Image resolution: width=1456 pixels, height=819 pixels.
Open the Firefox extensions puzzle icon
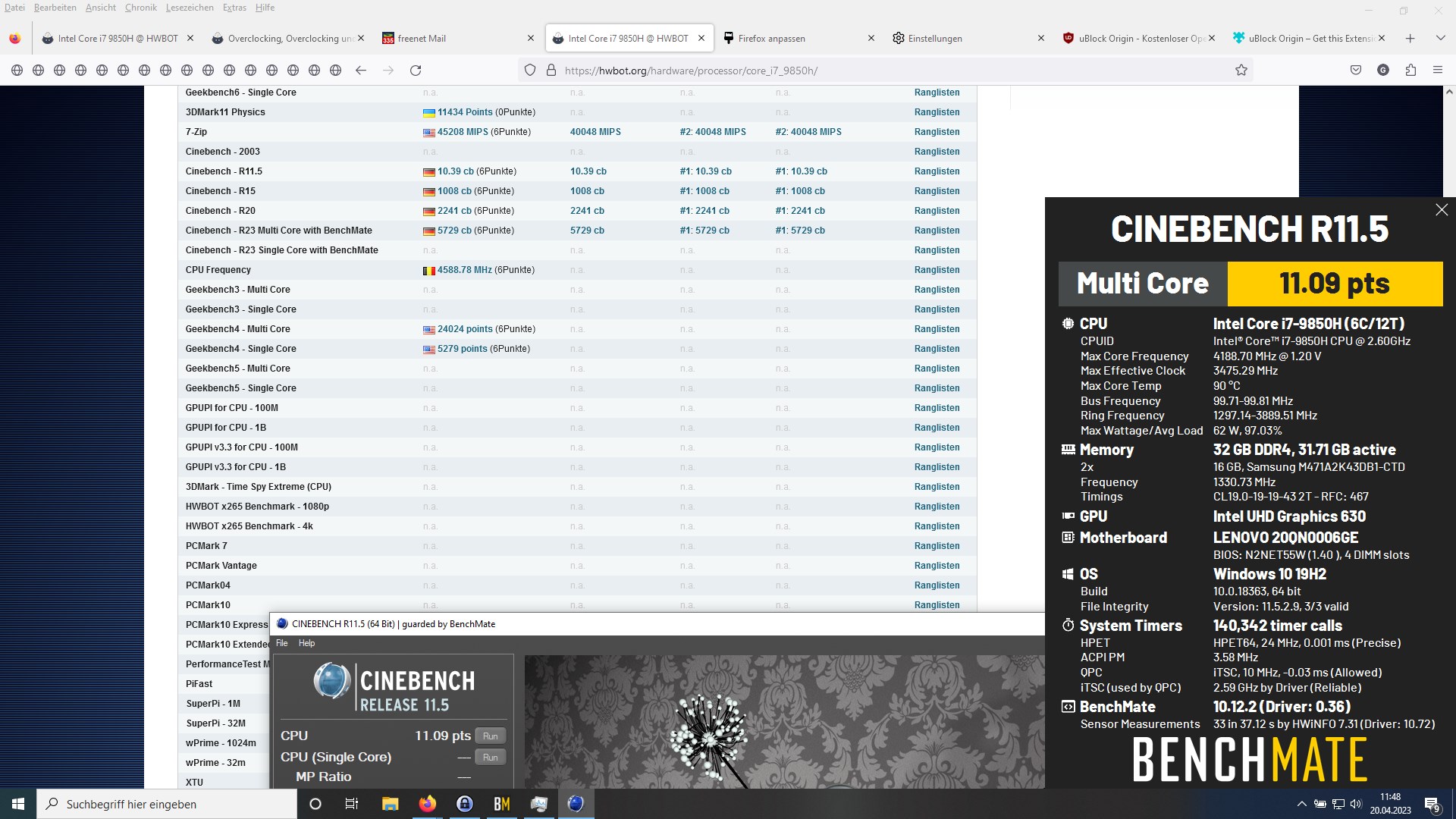[1410, 71]
